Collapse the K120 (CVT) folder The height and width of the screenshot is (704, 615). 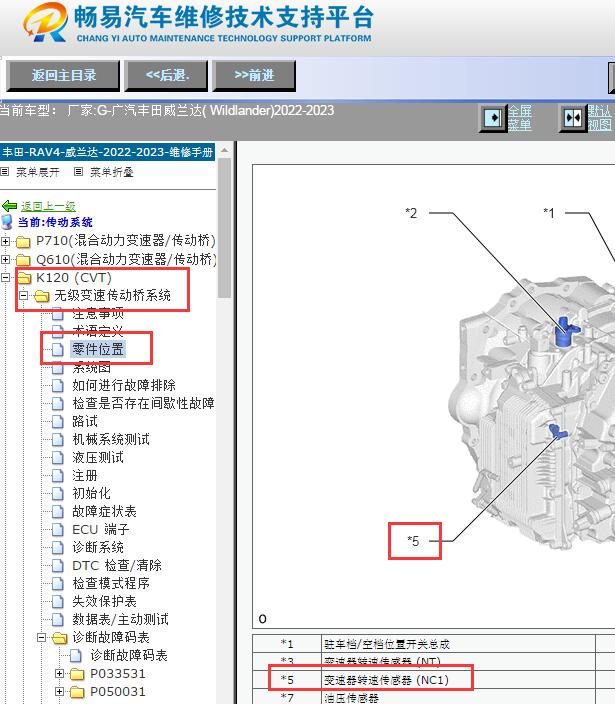[5, 277]
